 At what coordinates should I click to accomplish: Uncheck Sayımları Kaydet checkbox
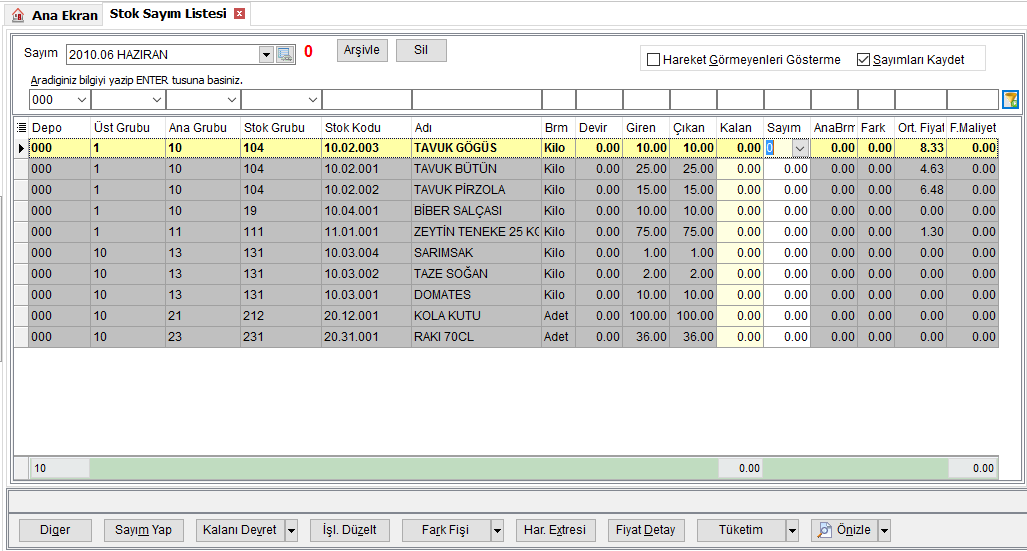click(x=863, y=60)
